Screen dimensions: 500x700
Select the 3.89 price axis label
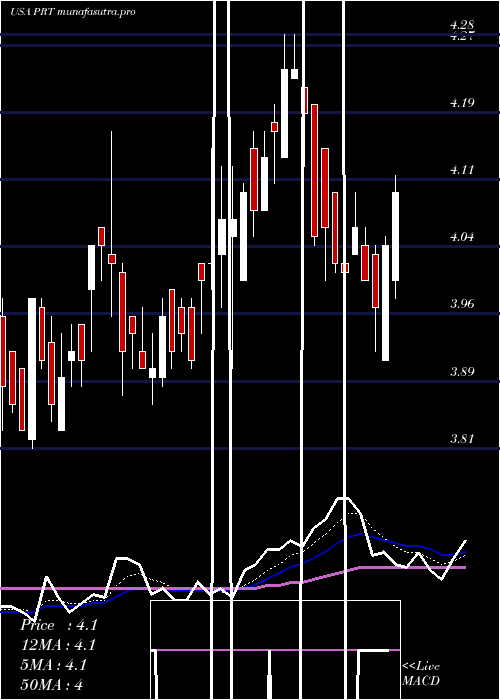(x=462, y=372)
